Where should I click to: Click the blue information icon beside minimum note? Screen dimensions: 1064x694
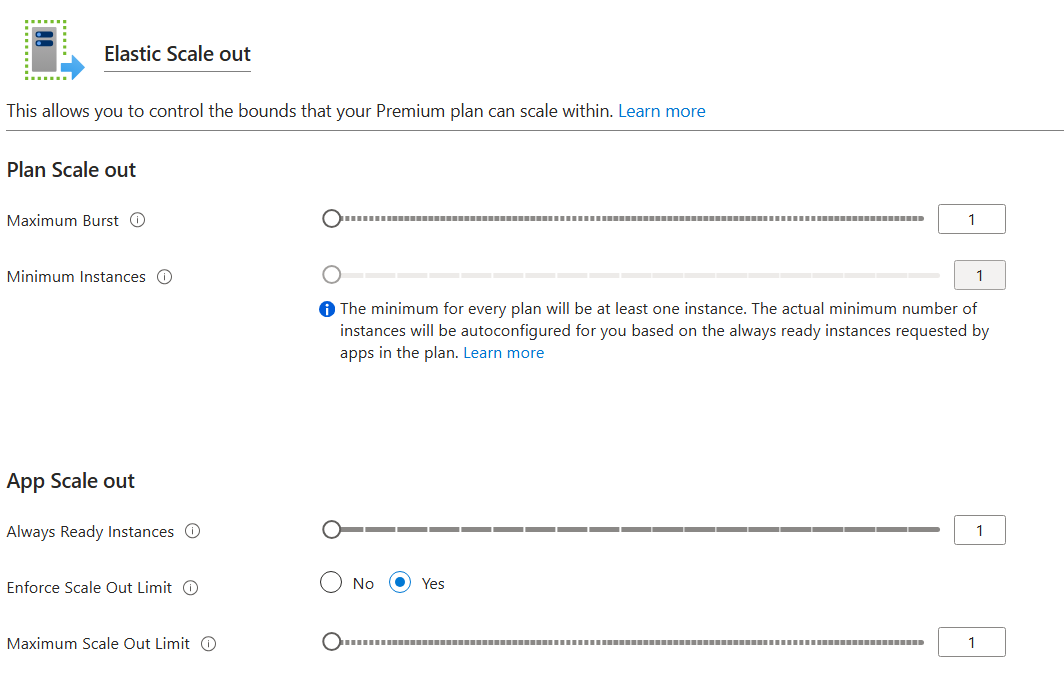point(327,309)
